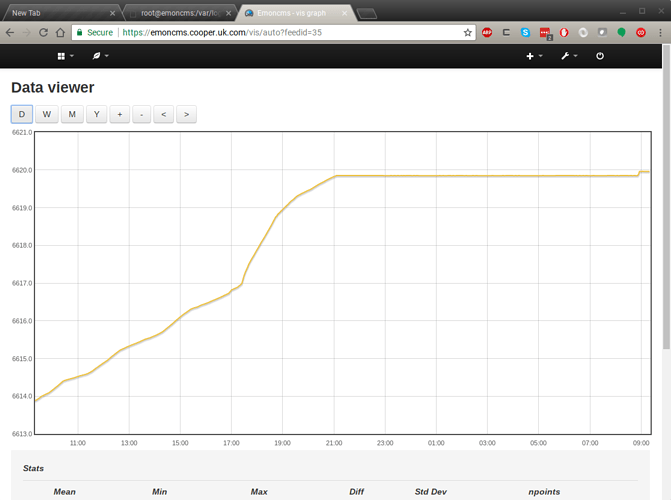This screenshot has width=671, height=500.
Task: Open the emoncms leaf menu dropdown
Action: click(101, 56)
